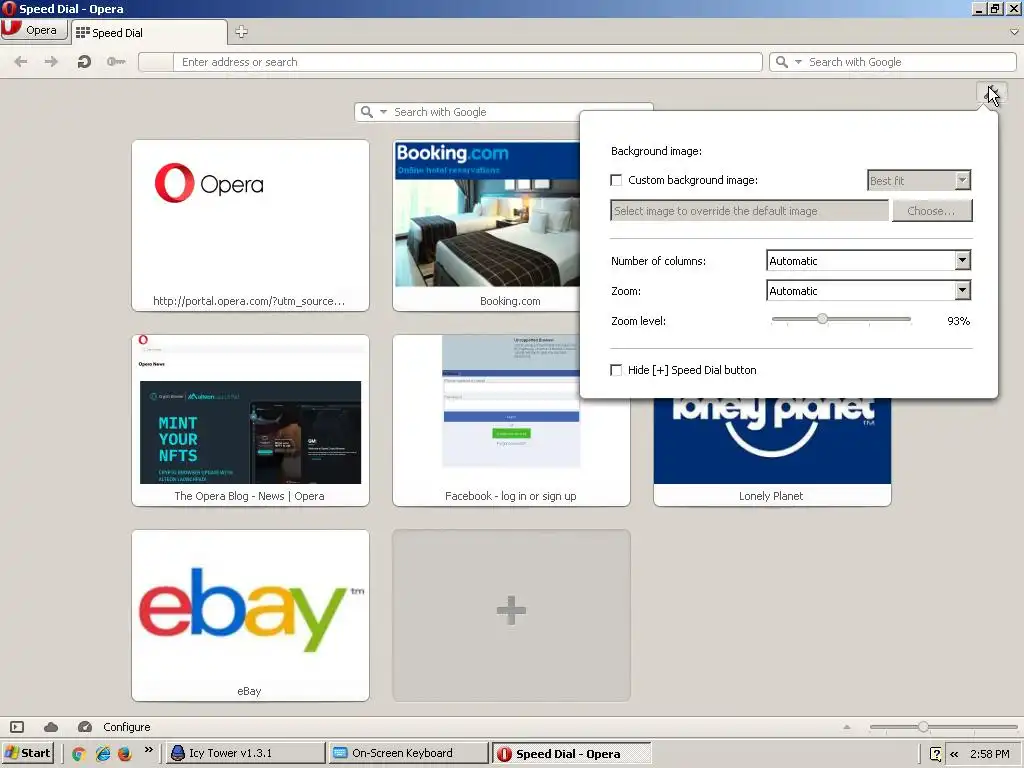The height and width of the screenshot is (768, 1024).
Task: Open Opera Link cloud icon
Action: tap(51, 727)
